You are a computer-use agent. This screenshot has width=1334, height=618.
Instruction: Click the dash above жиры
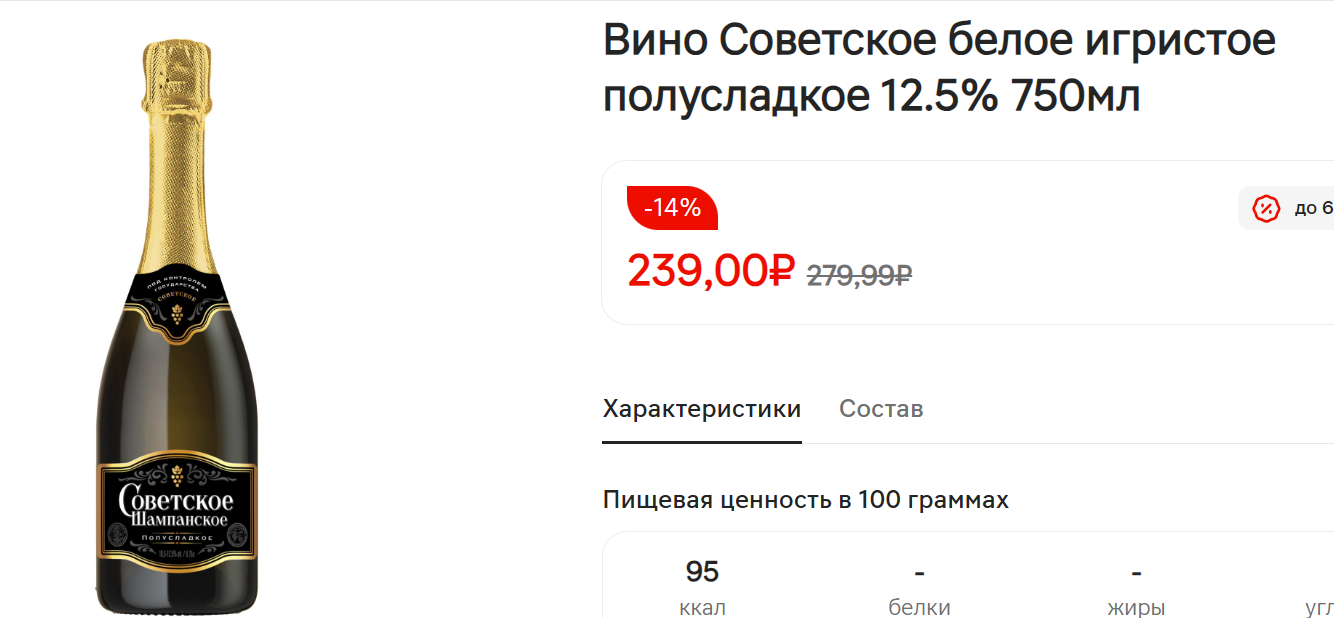pyautogui.click(x=1136, y=573)
